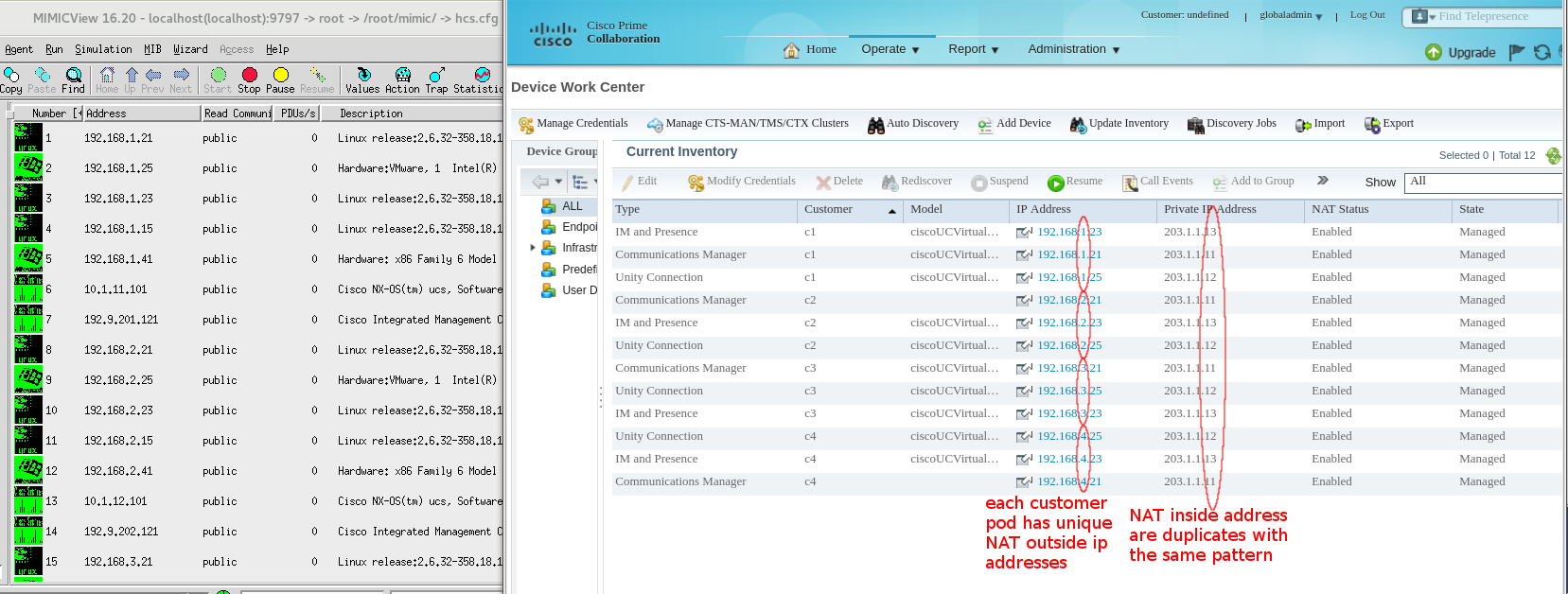Click private IP 203.1.1.13 in first row
This screenshot has height=594, width=1568.
(x=1190, y=232)
